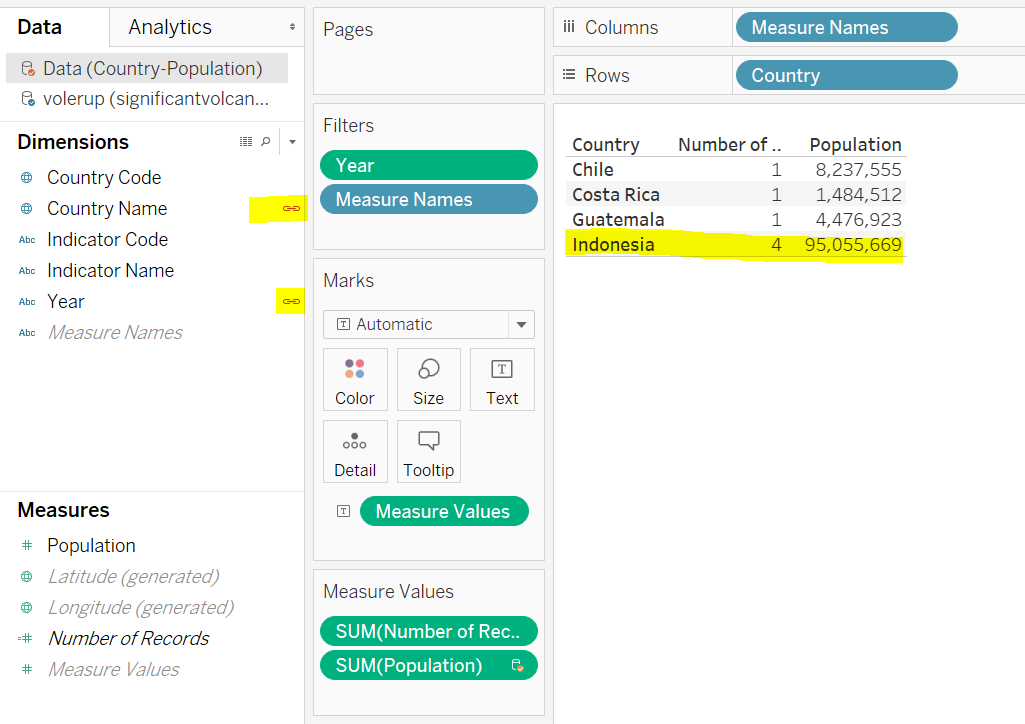
Task: Click the search icon in Dimensions header
Action: (265, 142)
